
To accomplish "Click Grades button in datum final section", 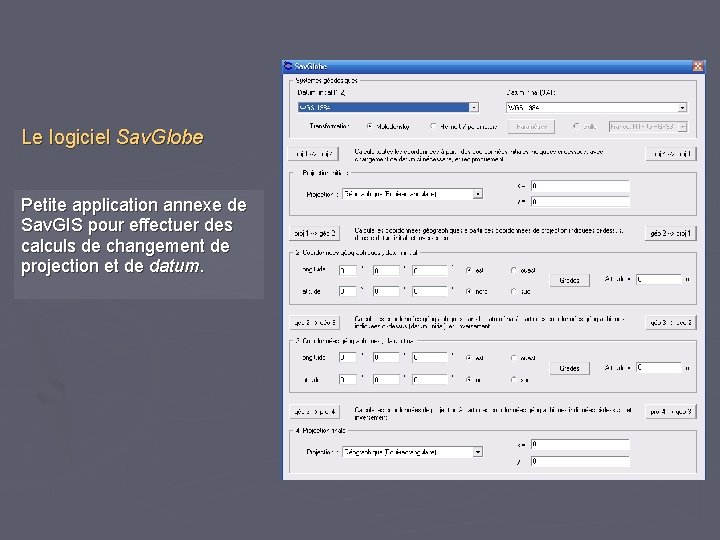I will click(x=569, y=368).
